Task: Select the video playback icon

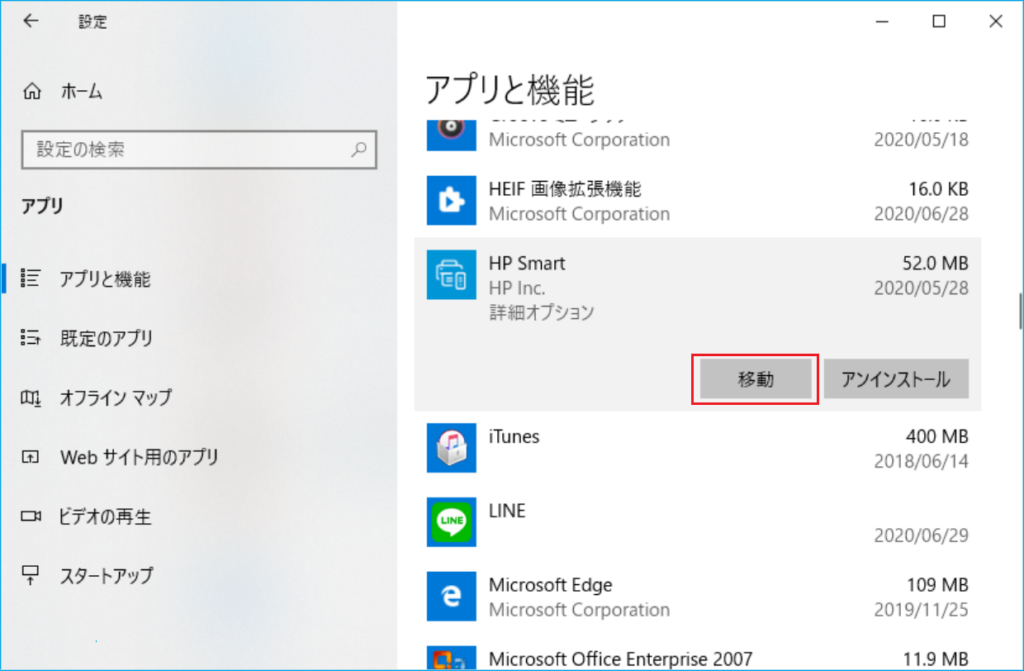Action: (x=31, y=516)
